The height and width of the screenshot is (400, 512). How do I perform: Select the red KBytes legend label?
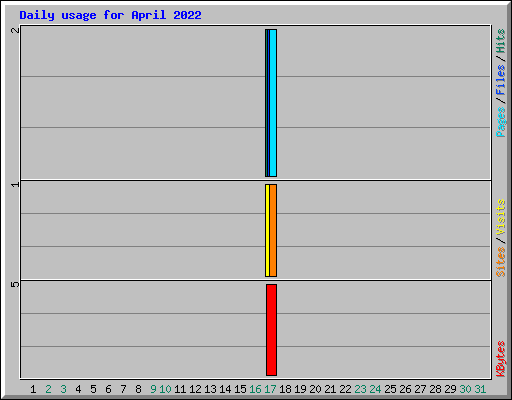(x=501, y=359)
